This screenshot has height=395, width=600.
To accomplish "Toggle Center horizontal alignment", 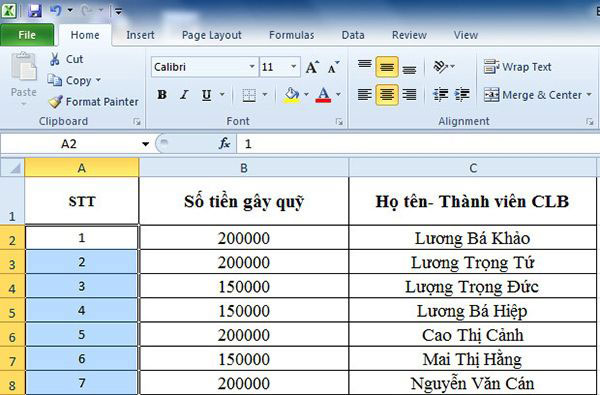I will coord(387,95).
